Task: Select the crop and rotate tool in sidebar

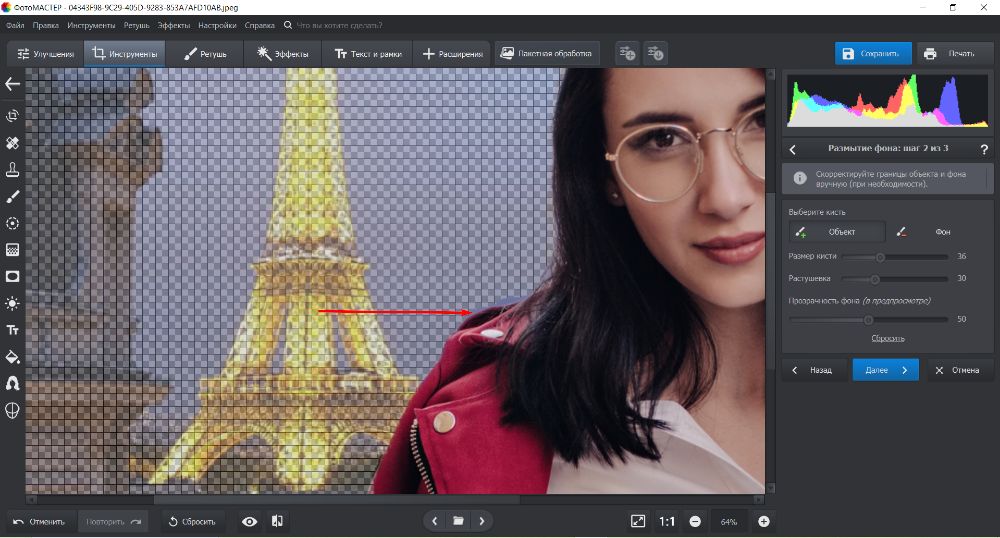Action: pyautogui.click(x=13, y=116)
